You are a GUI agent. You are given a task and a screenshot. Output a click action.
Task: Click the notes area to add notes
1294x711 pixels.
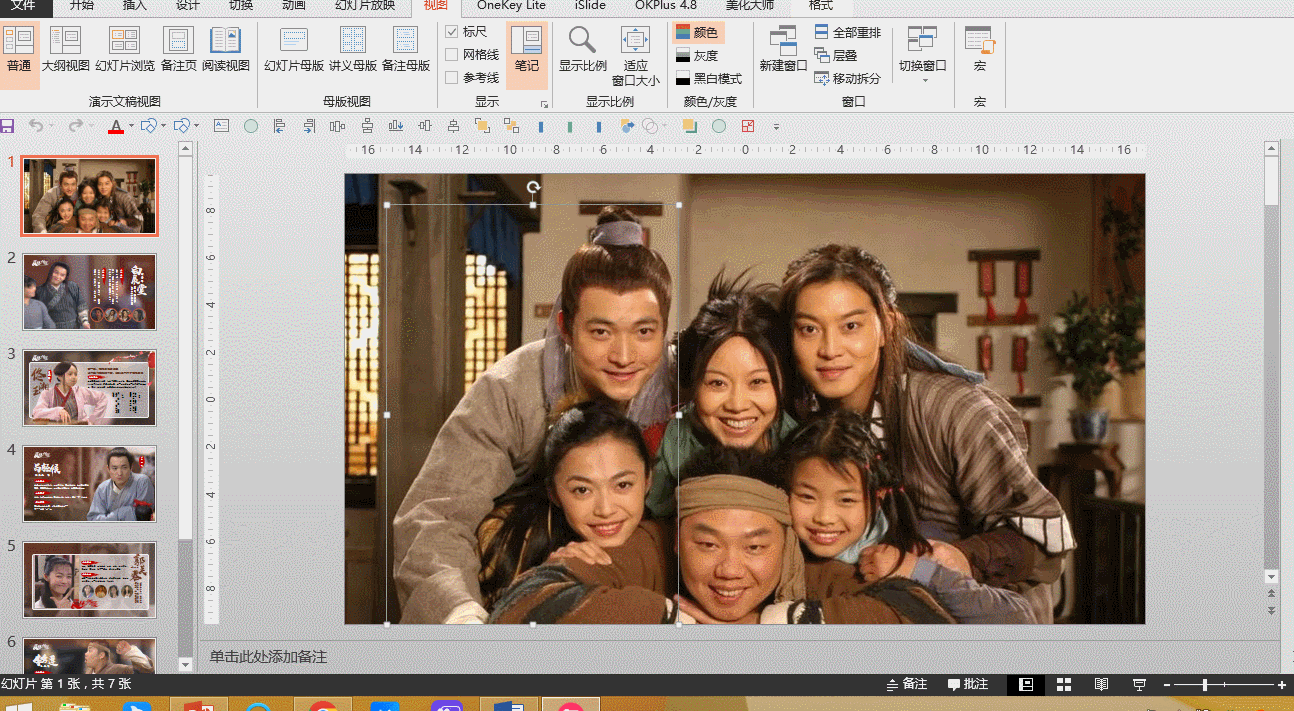740,657
